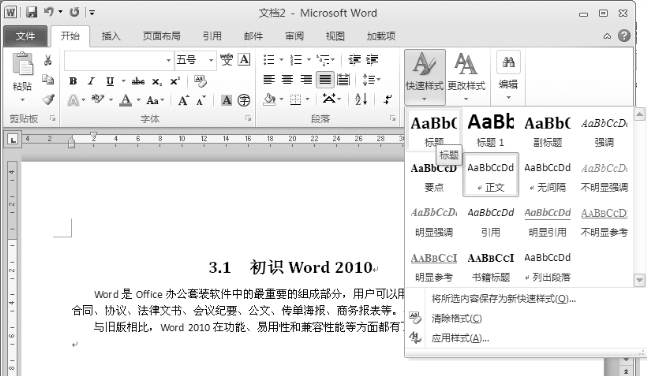Align the paragraph right
This screenshot has height=376, width=647.
pyautogui.click(x=306, y=79)
